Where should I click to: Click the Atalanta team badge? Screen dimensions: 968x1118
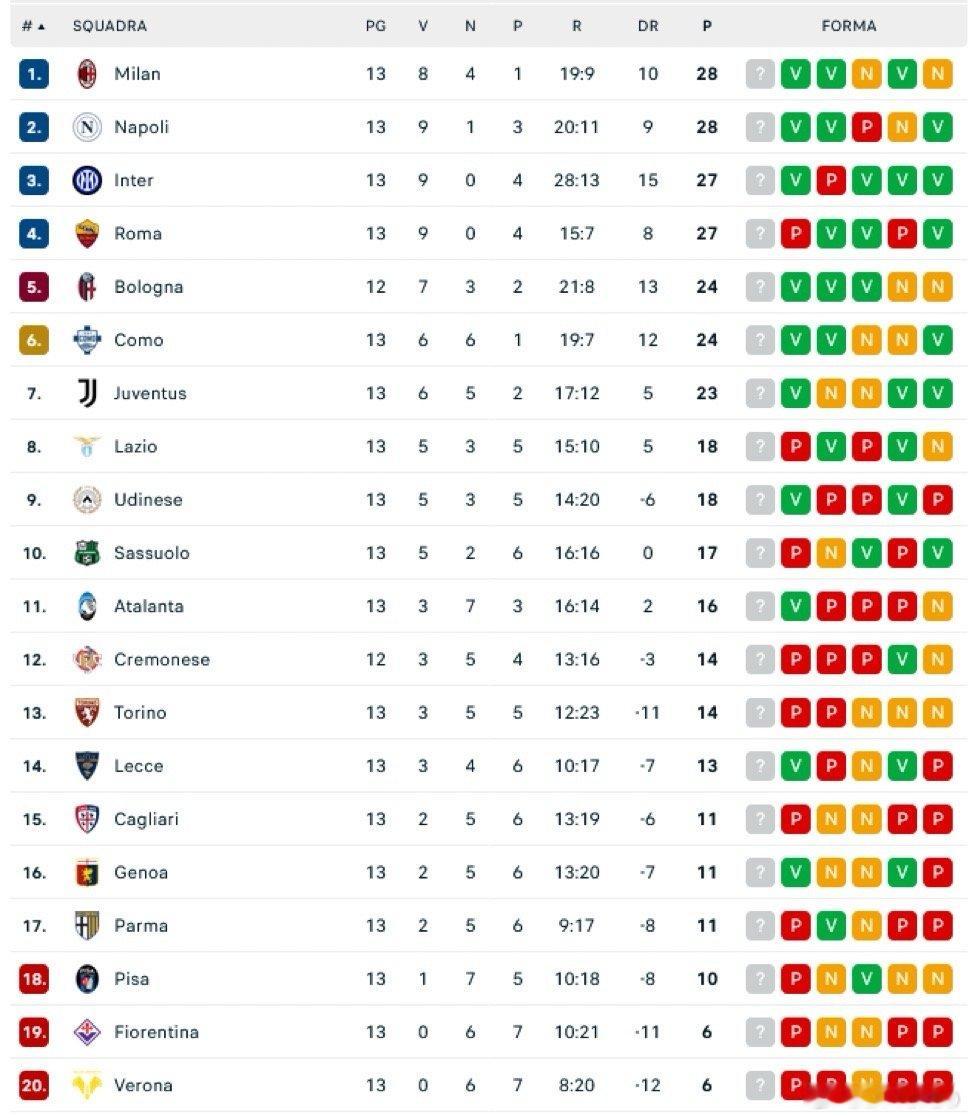pos(88,606)
